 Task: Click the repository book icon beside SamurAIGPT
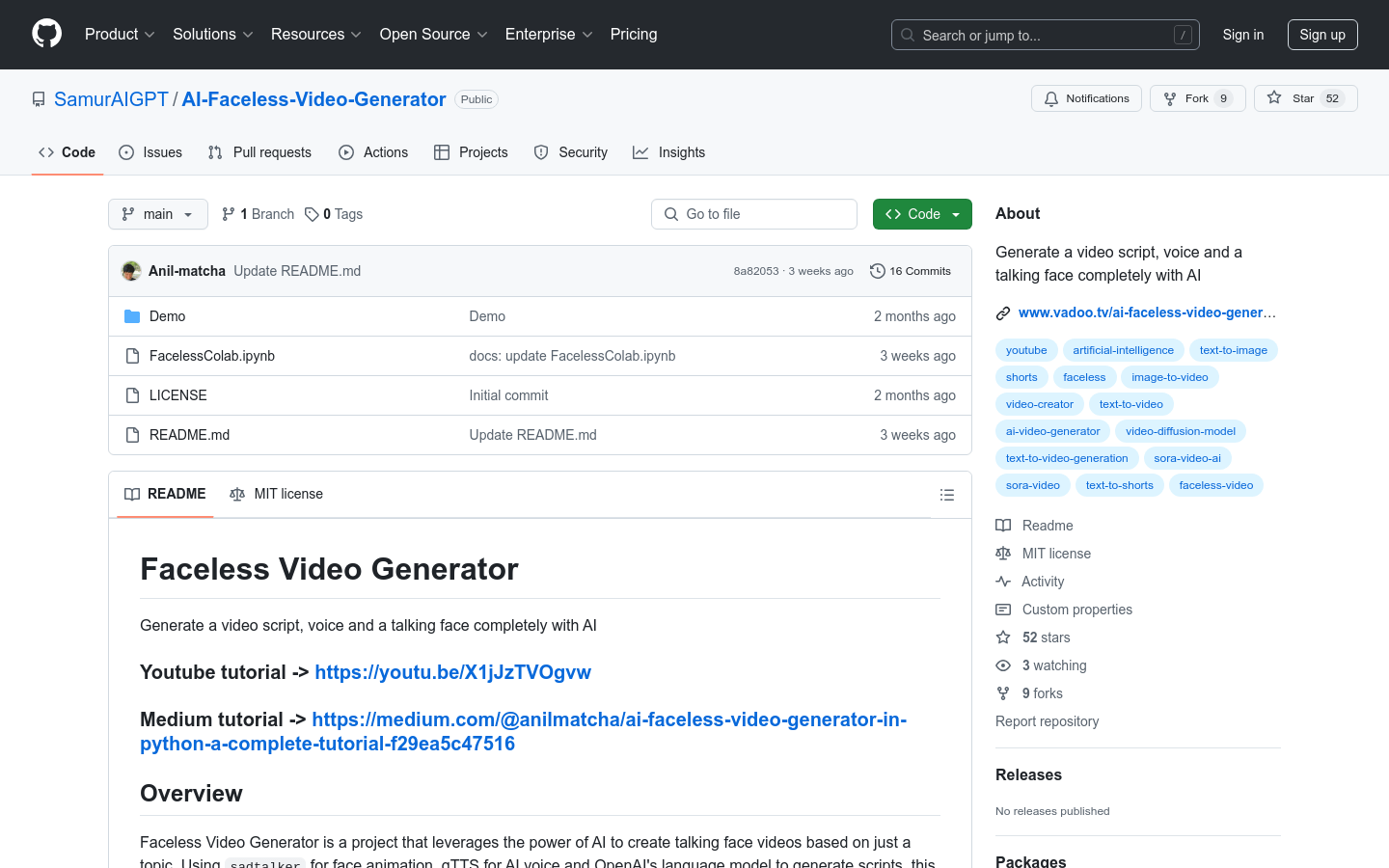39,99
